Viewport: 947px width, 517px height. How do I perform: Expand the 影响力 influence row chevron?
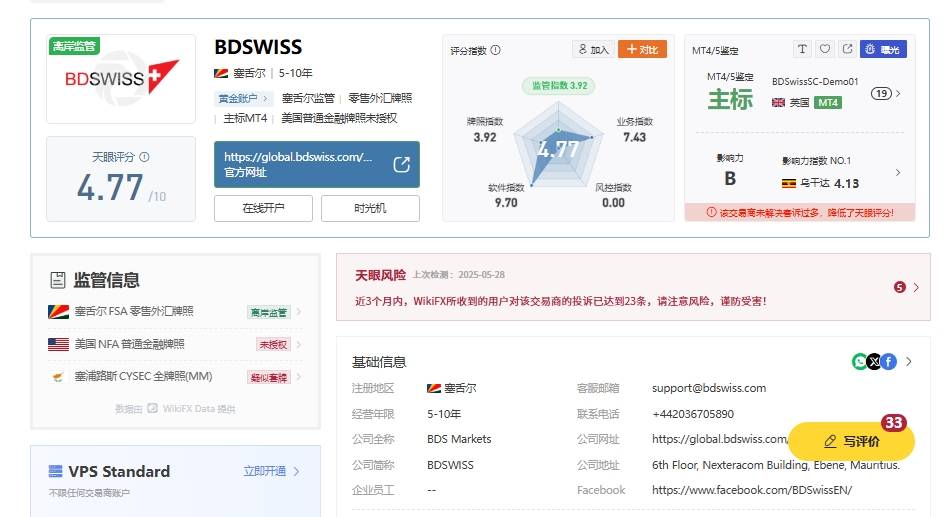pos(898,173)
